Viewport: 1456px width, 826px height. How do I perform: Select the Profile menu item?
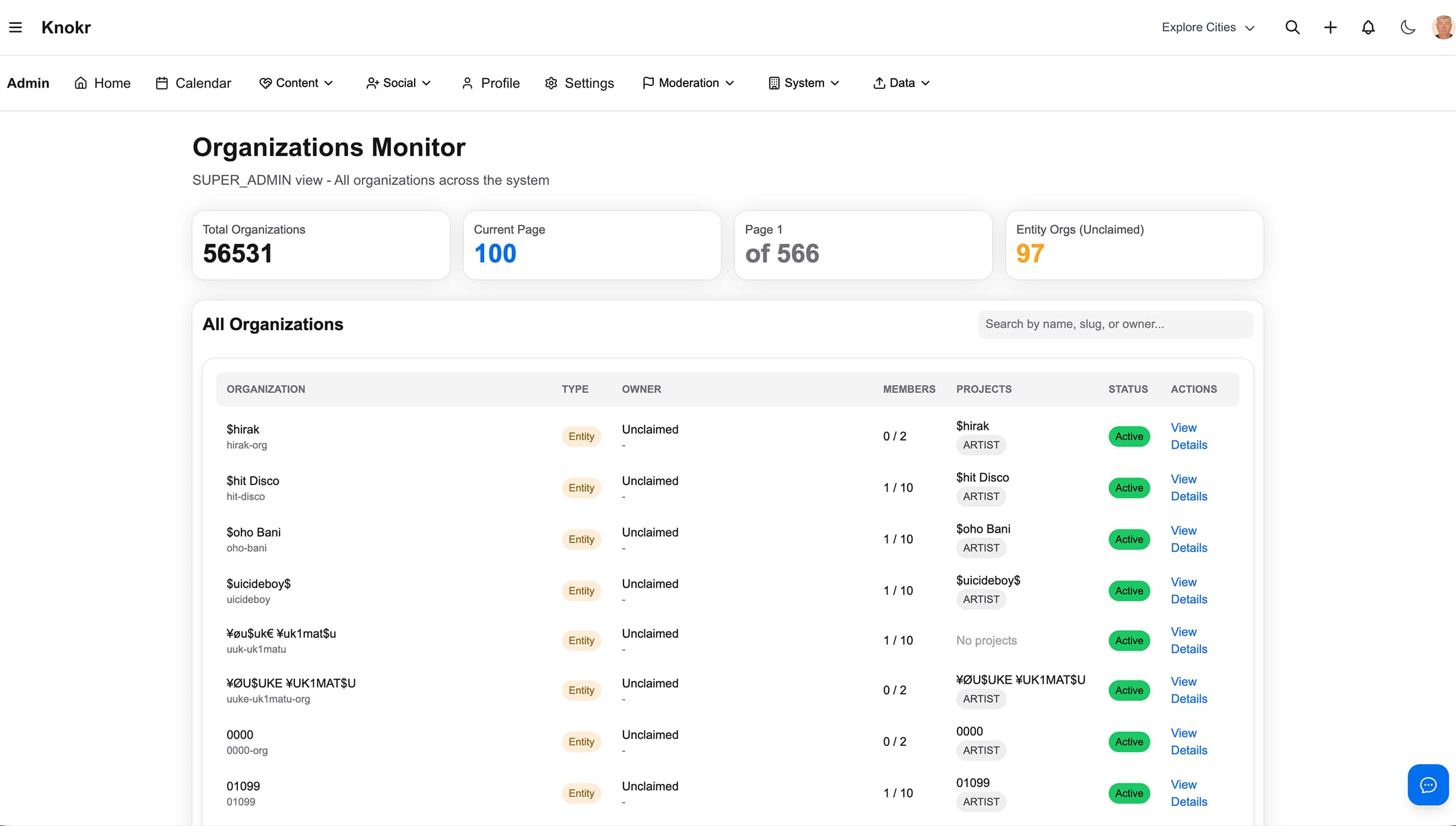489,83
